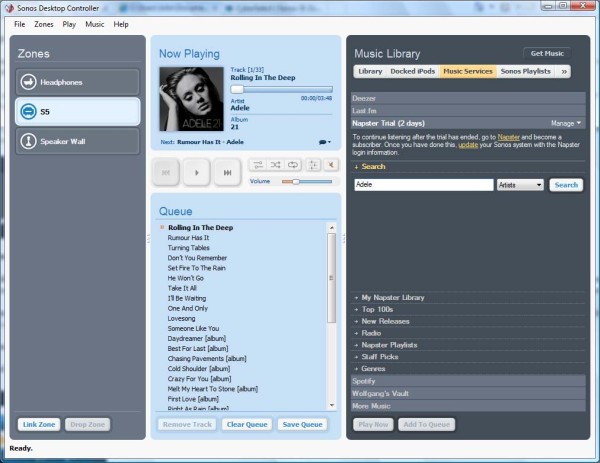
Task: Toggle crossfade mode
Action: [x=258, y=165]
